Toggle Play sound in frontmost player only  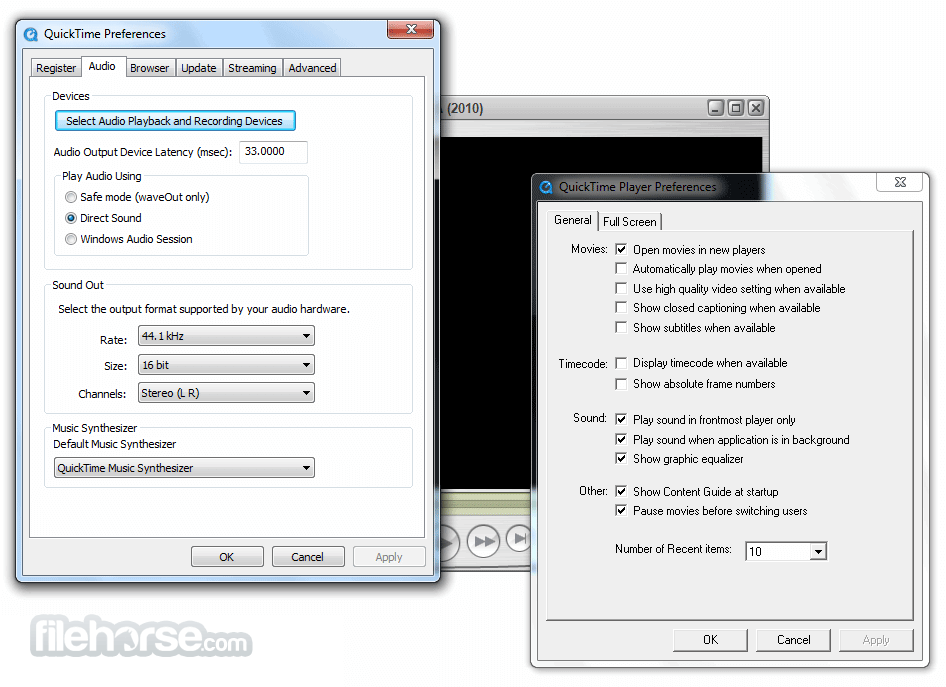621,419
